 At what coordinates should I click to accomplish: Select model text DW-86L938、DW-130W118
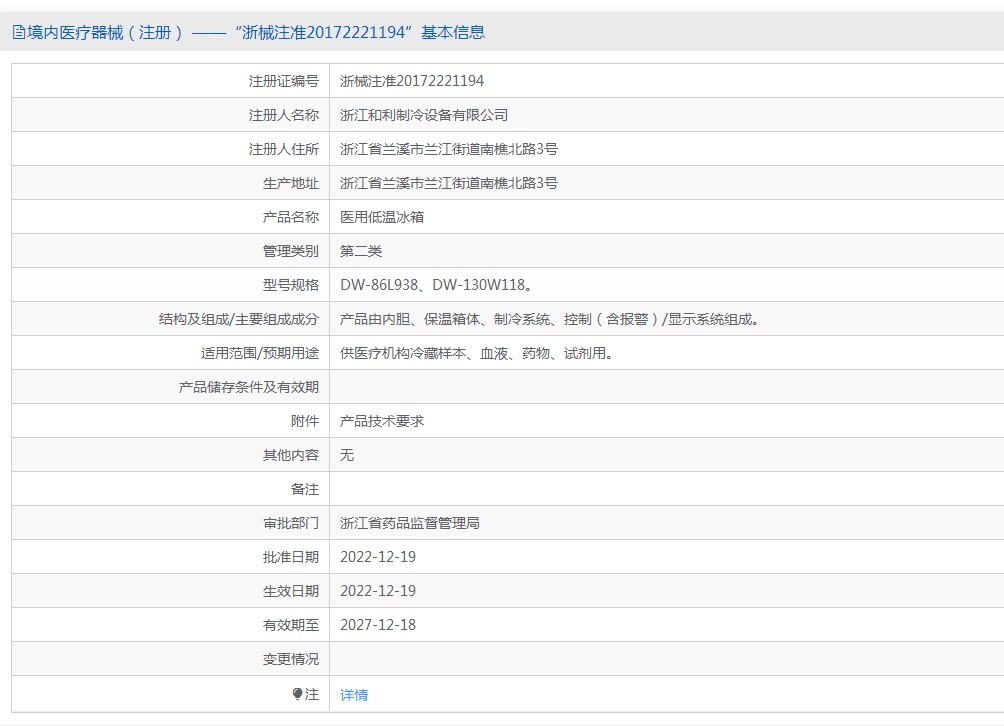click(436, 285)
